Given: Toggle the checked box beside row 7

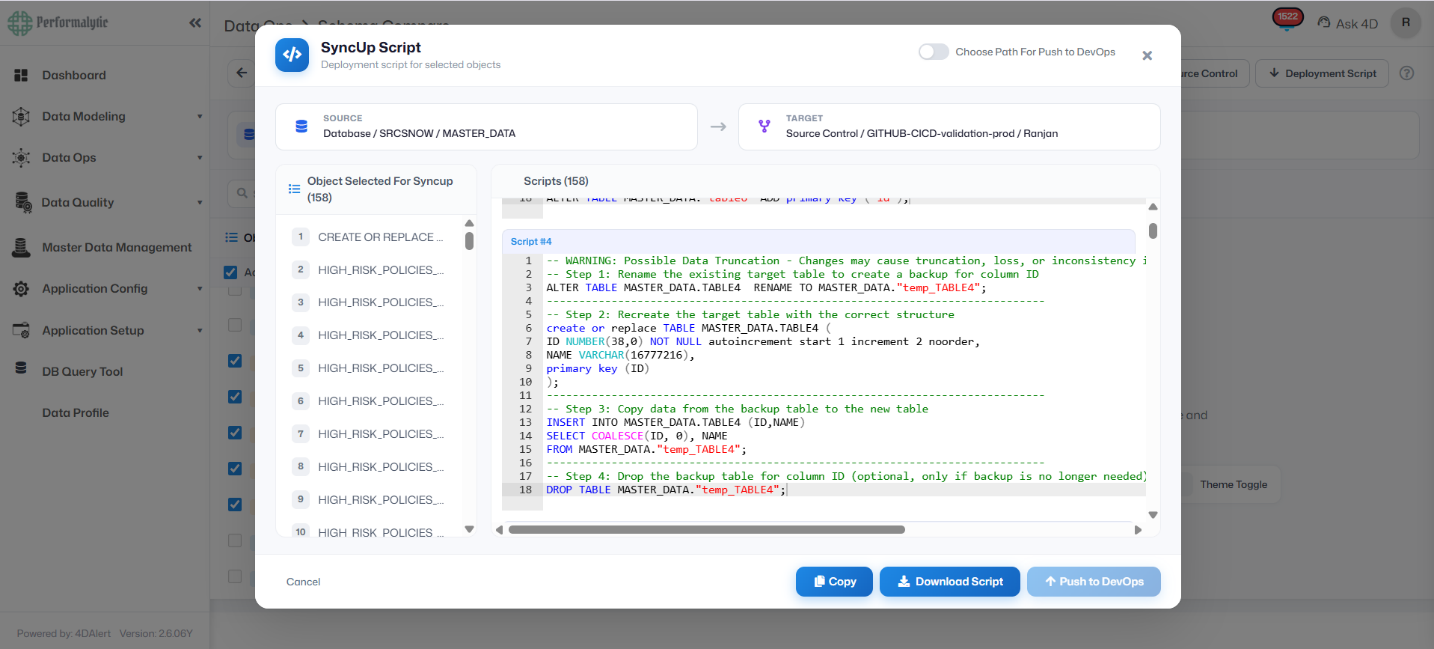Looking at the screenshot, I should pos(234,433).
